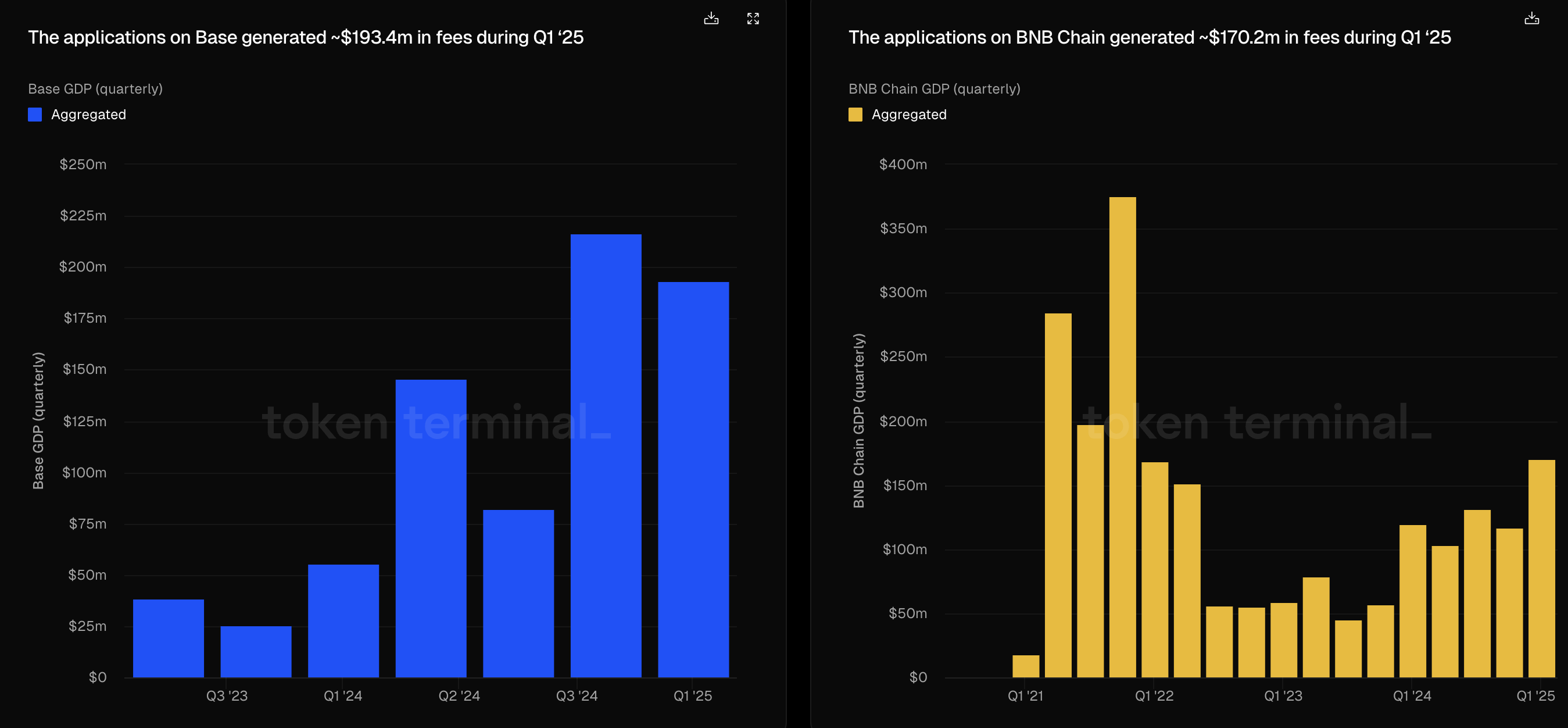Screen dimensions: 1568x728
Task: Select the smallest first yellow bar near Q1 '21
Action: click(1026, 666)
